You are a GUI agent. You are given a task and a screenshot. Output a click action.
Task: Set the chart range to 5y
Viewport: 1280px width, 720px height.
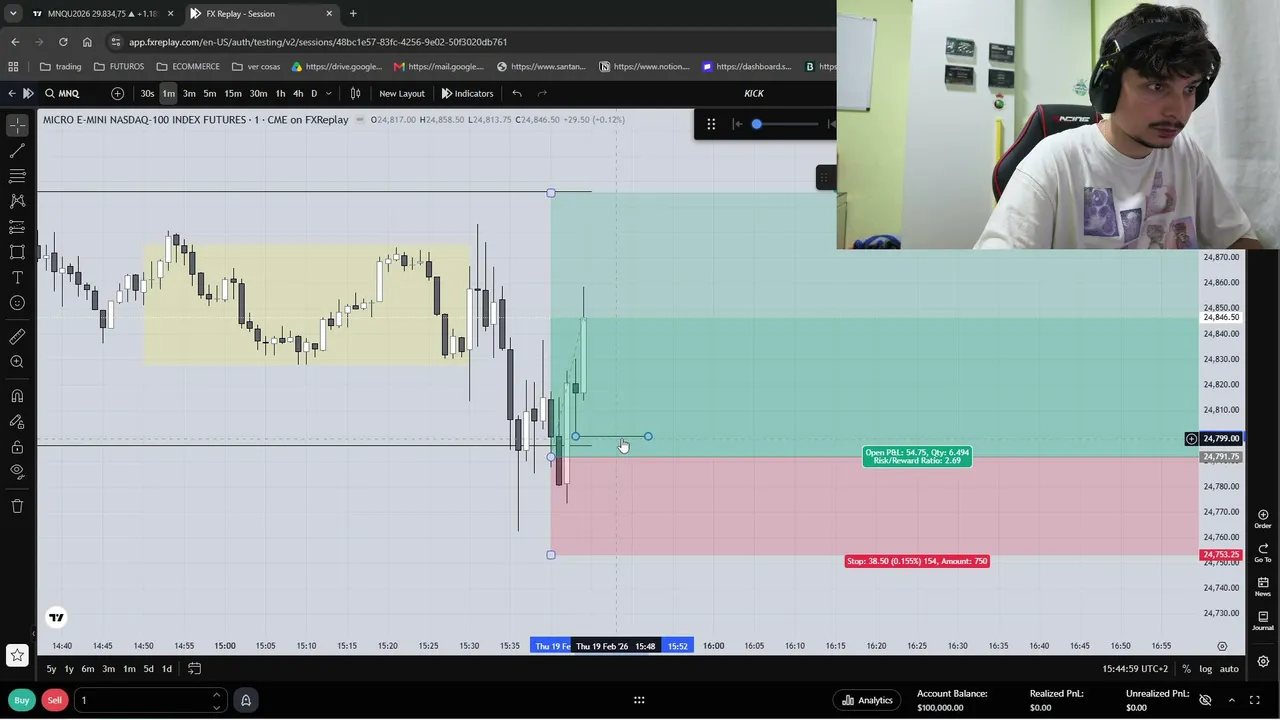pyautogui.click(x=51, y=669)
